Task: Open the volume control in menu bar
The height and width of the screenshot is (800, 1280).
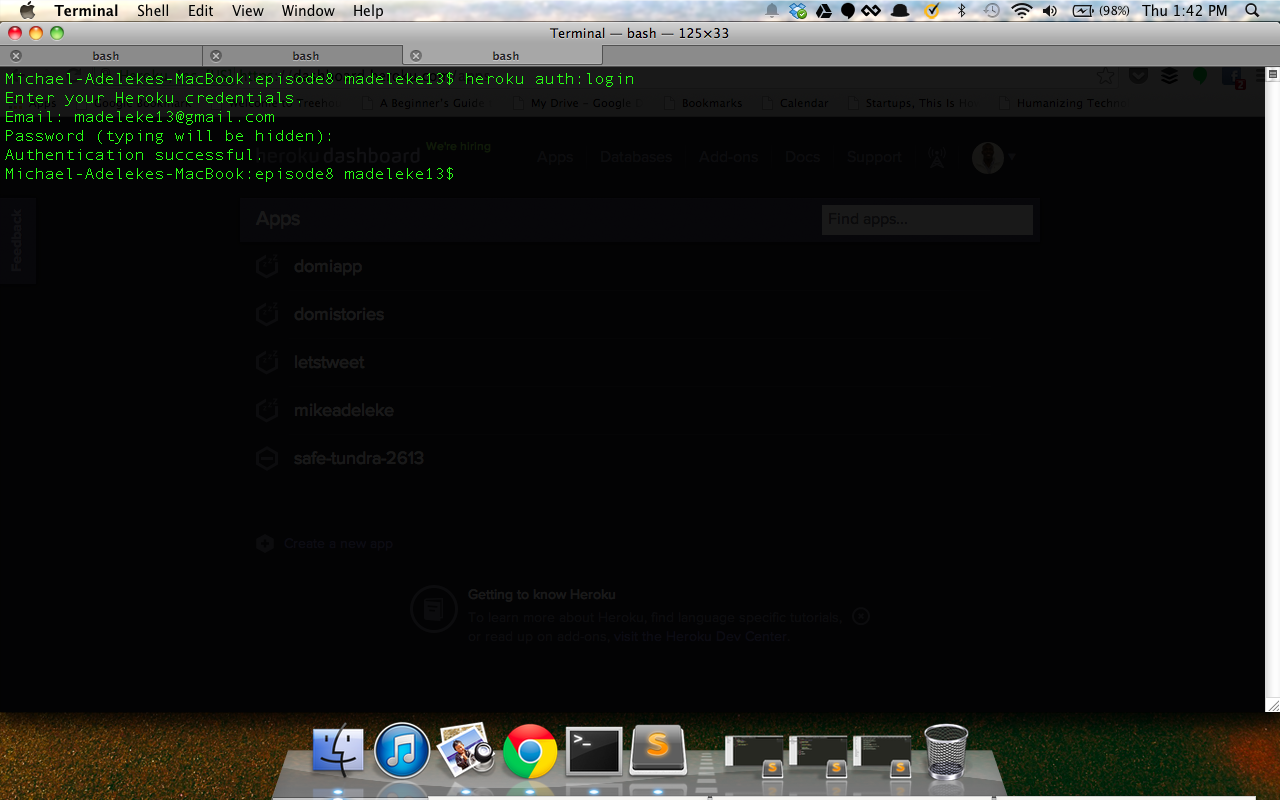Action: click(x=1050, y=11)
